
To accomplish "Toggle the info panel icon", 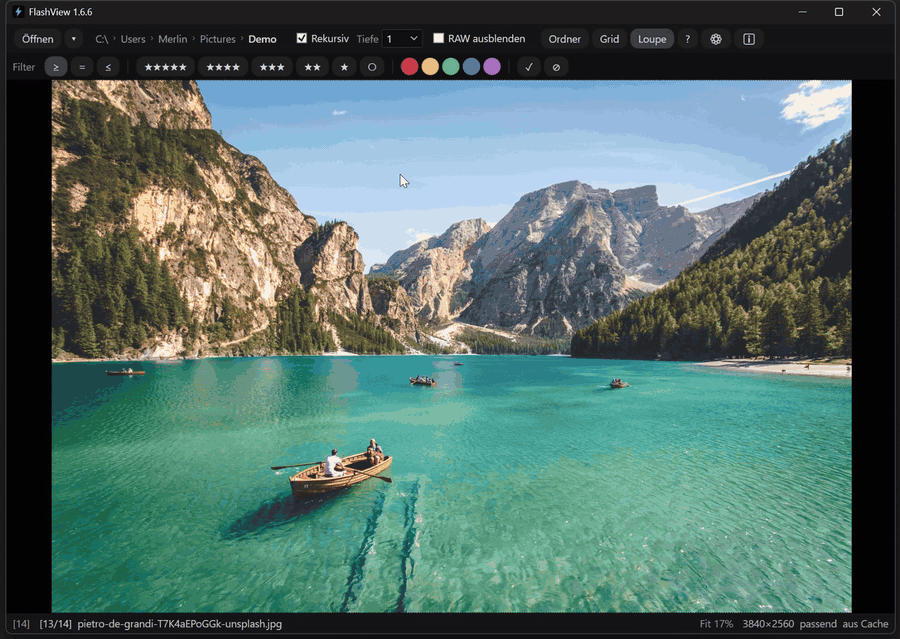I will point(749,39).
